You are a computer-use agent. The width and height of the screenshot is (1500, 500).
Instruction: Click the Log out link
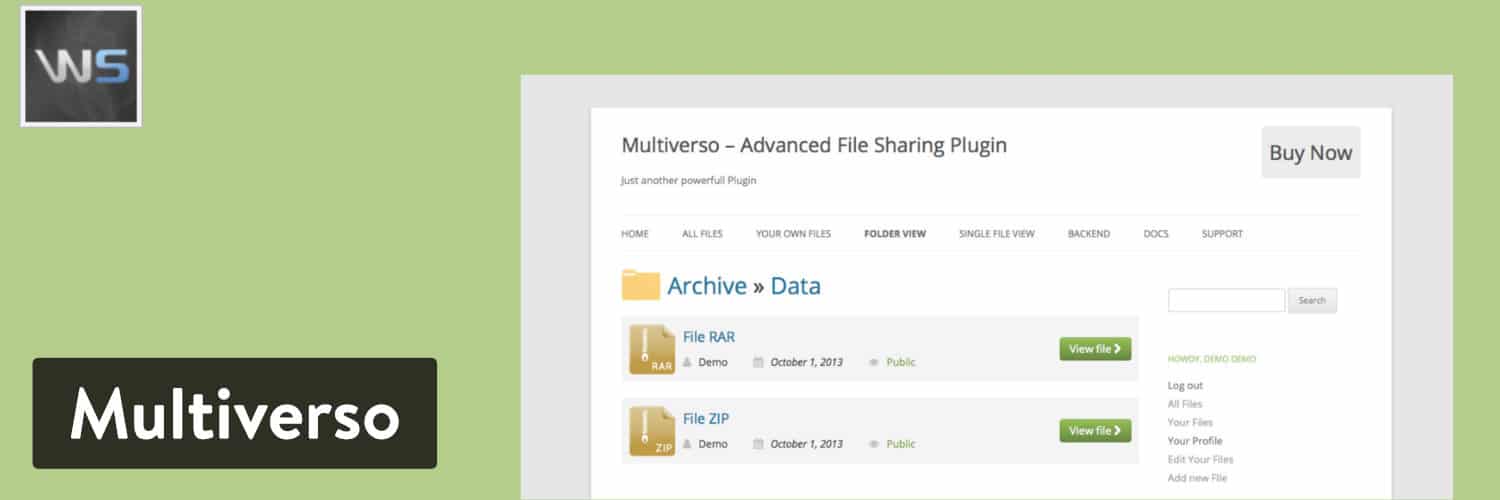[1185, 386]
